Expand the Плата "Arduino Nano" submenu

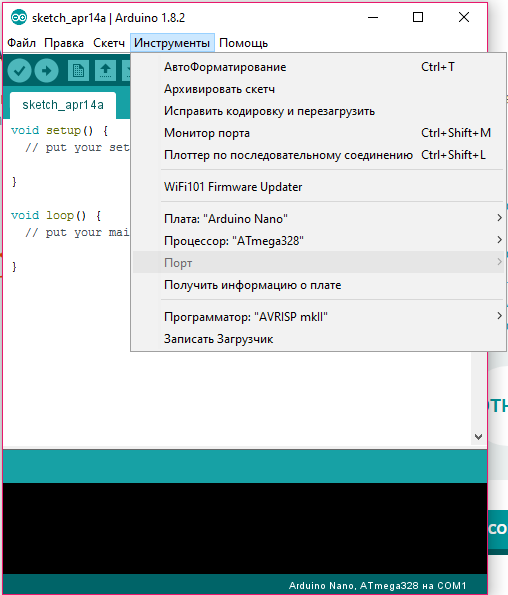[x=318, y=219]
